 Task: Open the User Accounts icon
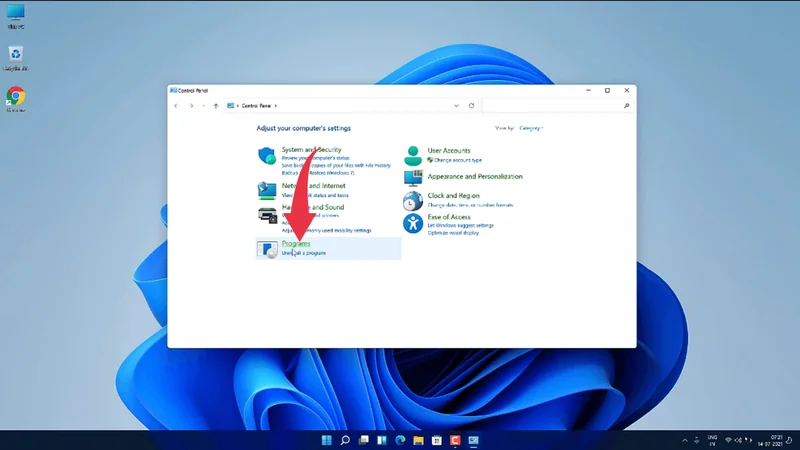(413, 156)
